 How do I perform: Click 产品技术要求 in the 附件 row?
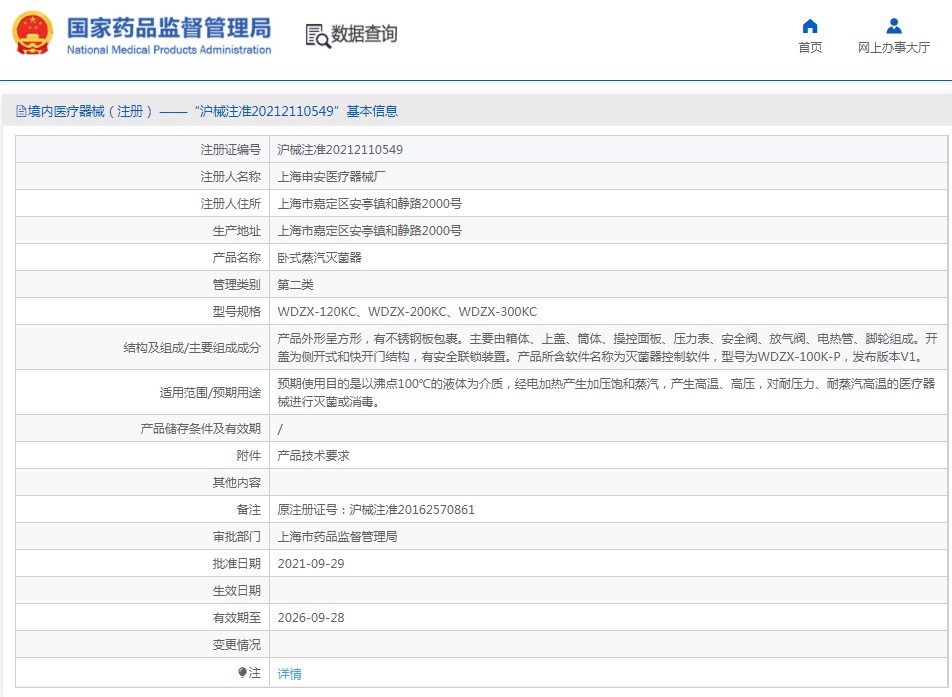pyautogui.click(x=313, y=455)
